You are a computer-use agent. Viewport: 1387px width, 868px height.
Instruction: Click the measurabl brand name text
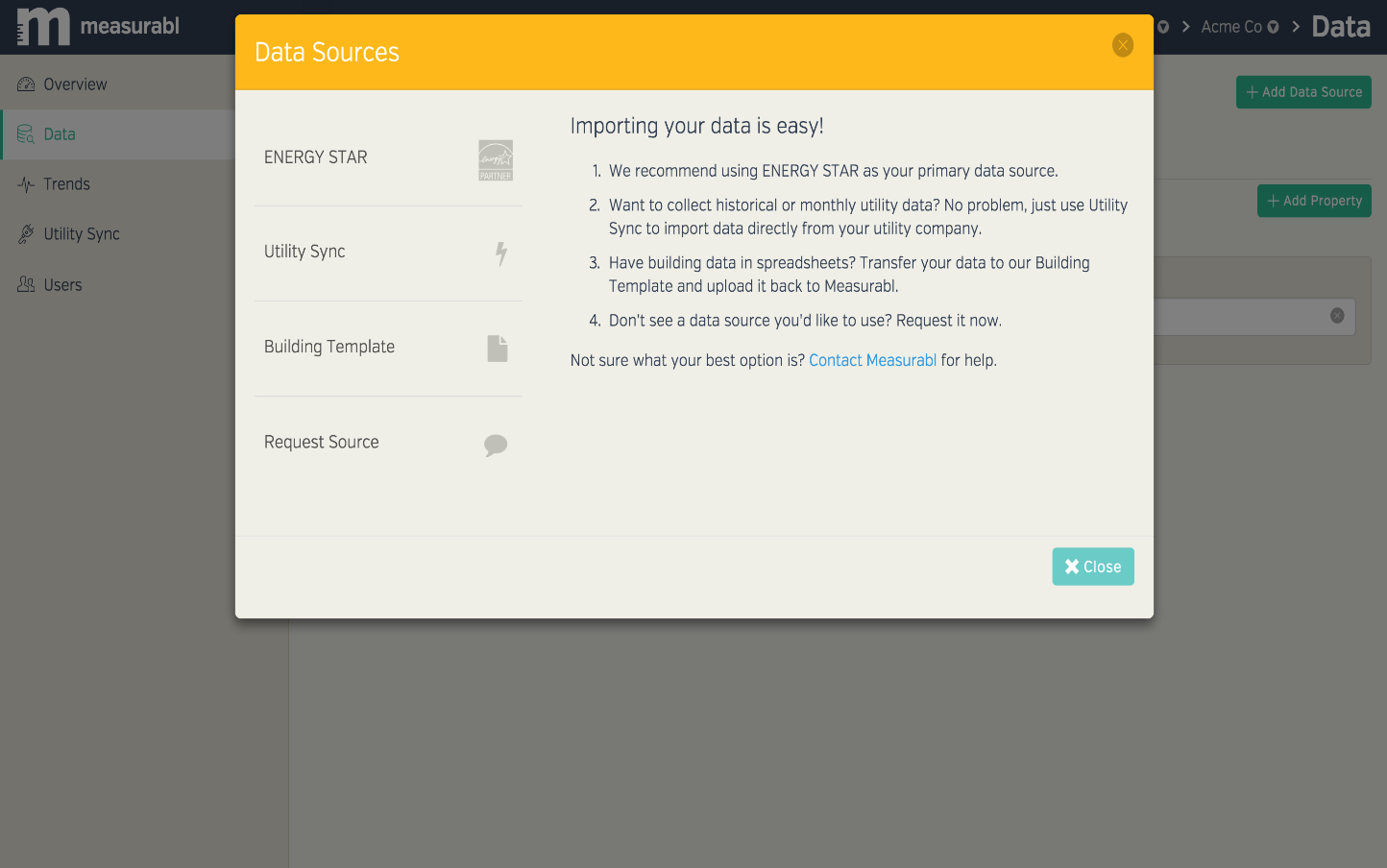click(130, 26)
